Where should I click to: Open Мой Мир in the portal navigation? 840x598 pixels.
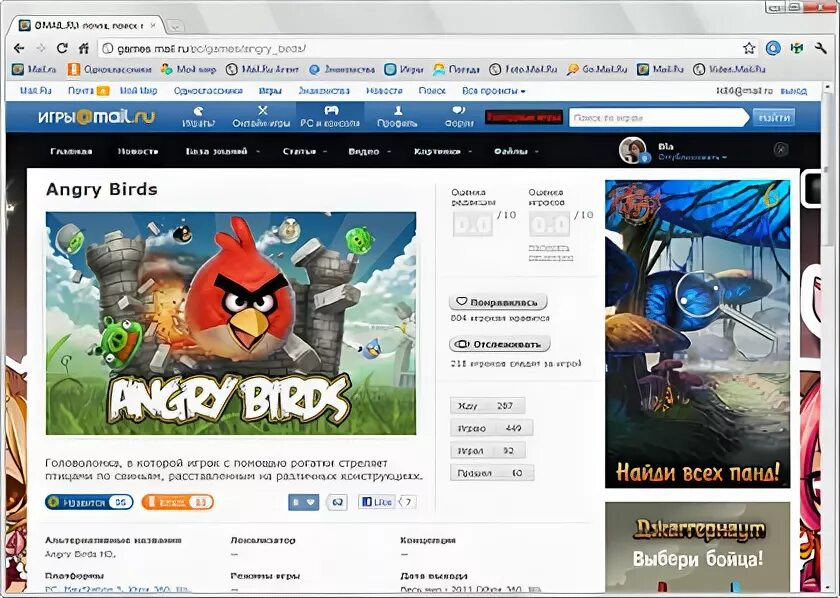click(138, 91)
